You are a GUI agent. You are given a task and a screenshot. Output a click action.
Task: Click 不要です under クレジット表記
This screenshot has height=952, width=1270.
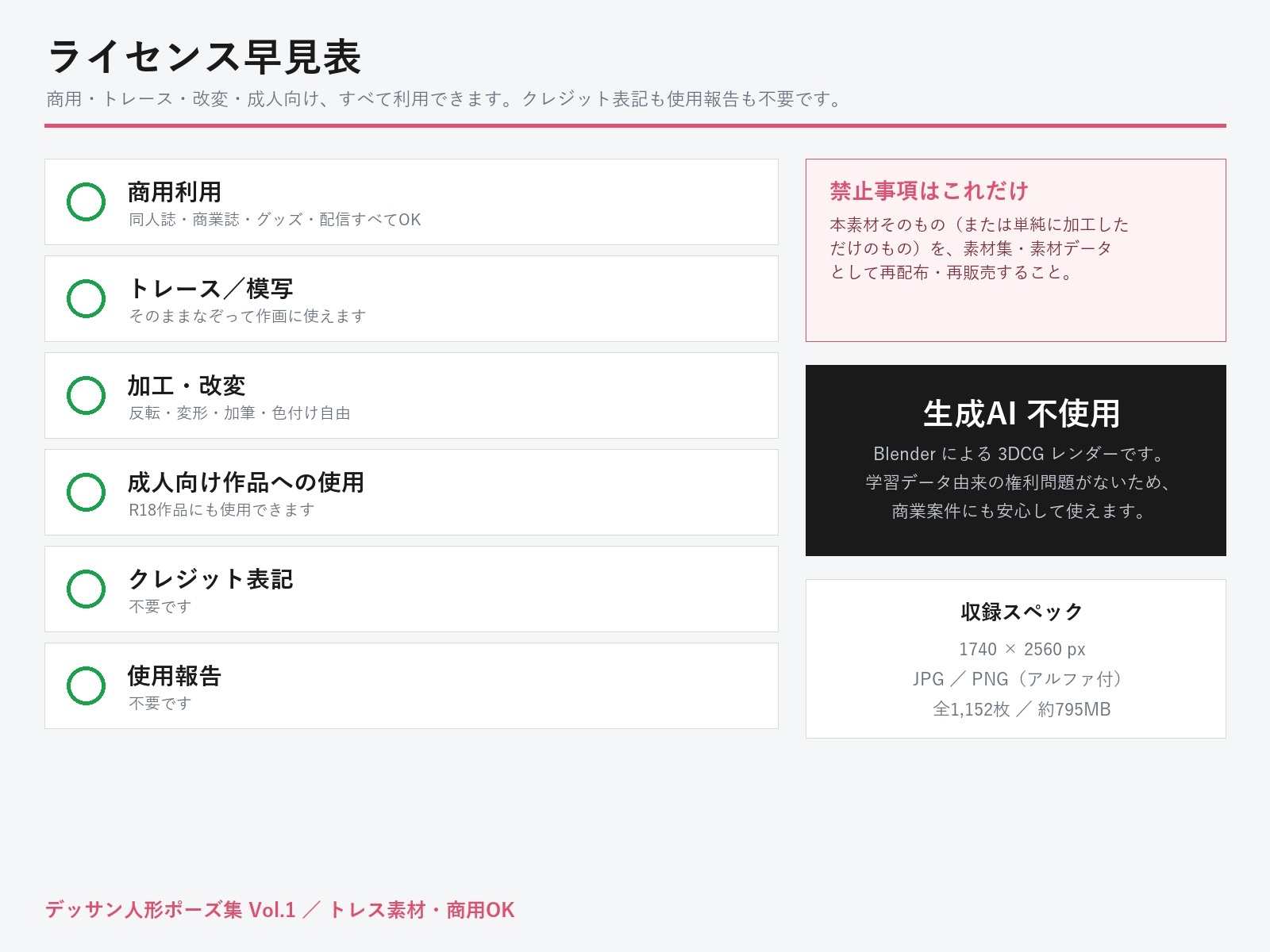pos(160,607)
